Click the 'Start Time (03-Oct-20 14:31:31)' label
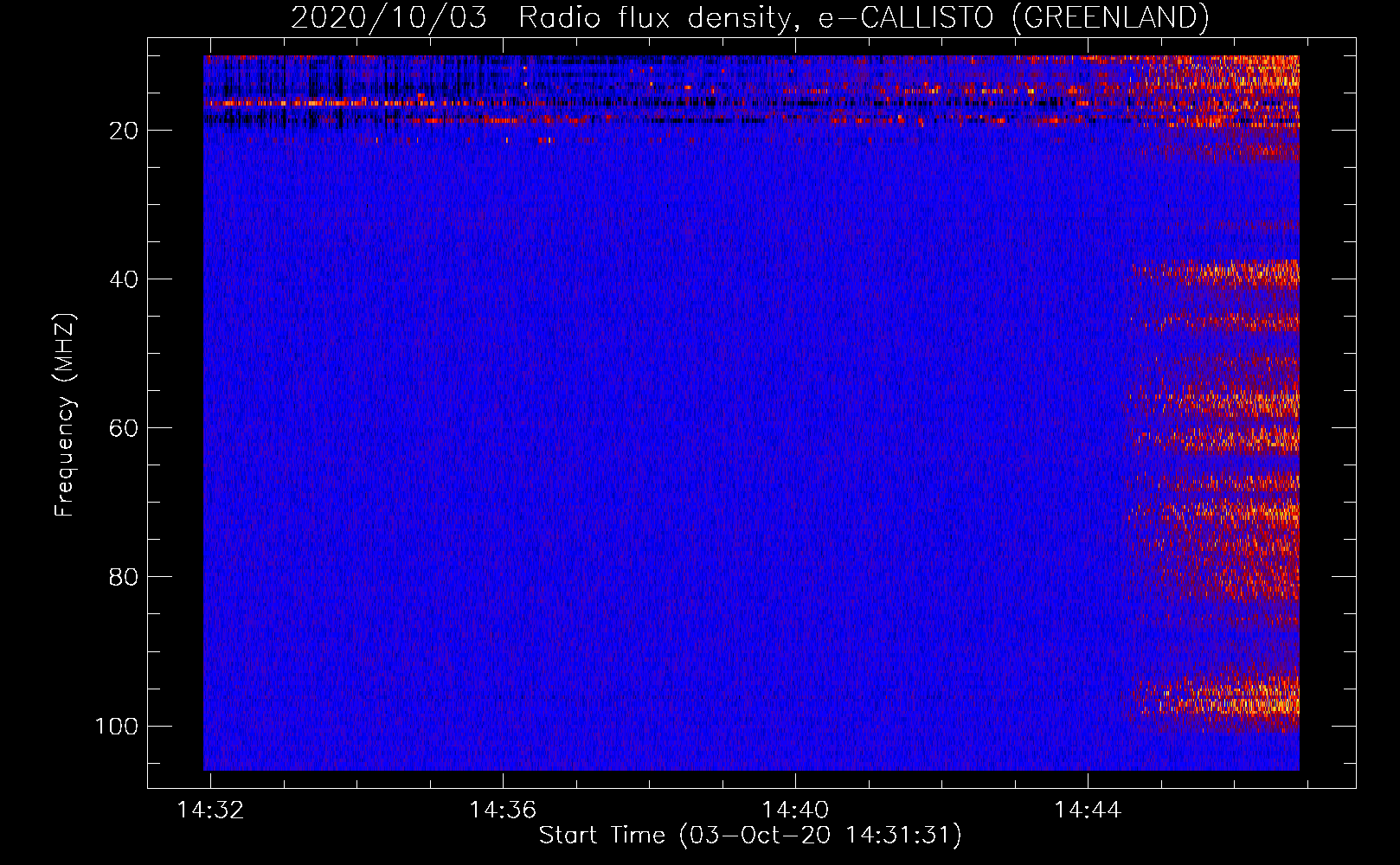 [750, 835]
